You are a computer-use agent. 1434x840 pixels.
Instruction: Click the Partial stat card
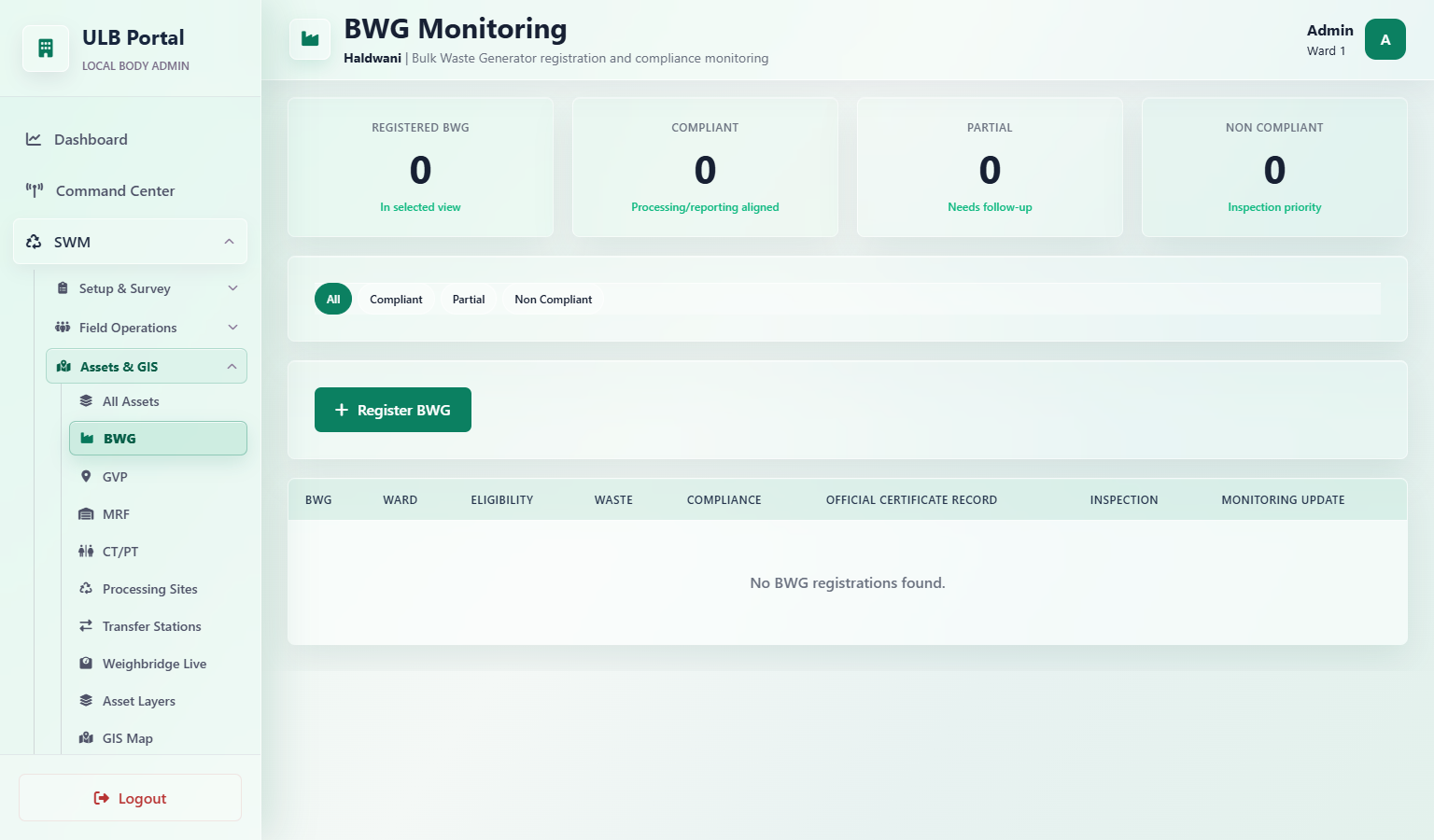(990, 167)
